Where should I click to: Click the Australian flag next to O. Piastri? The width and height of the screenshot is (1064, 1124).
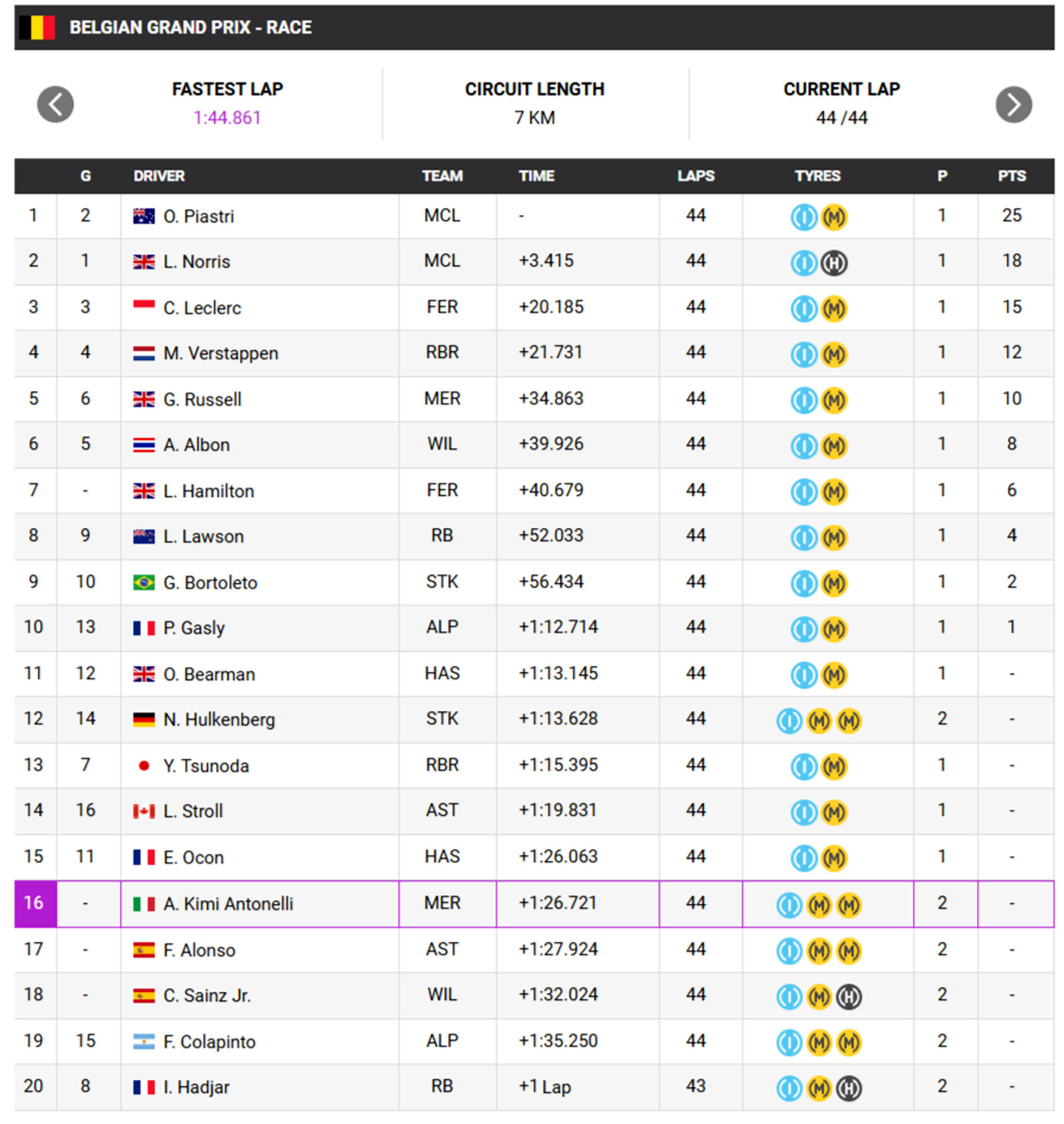tap(144, 216)
